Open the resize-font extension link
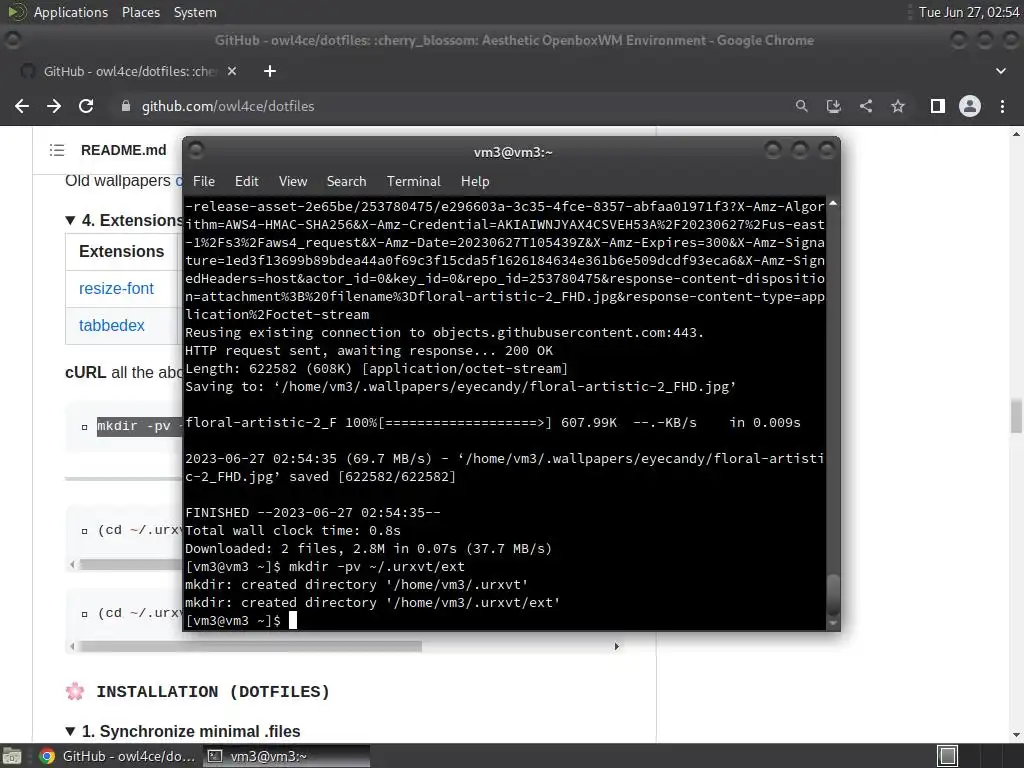 click(x=116, y=289)
